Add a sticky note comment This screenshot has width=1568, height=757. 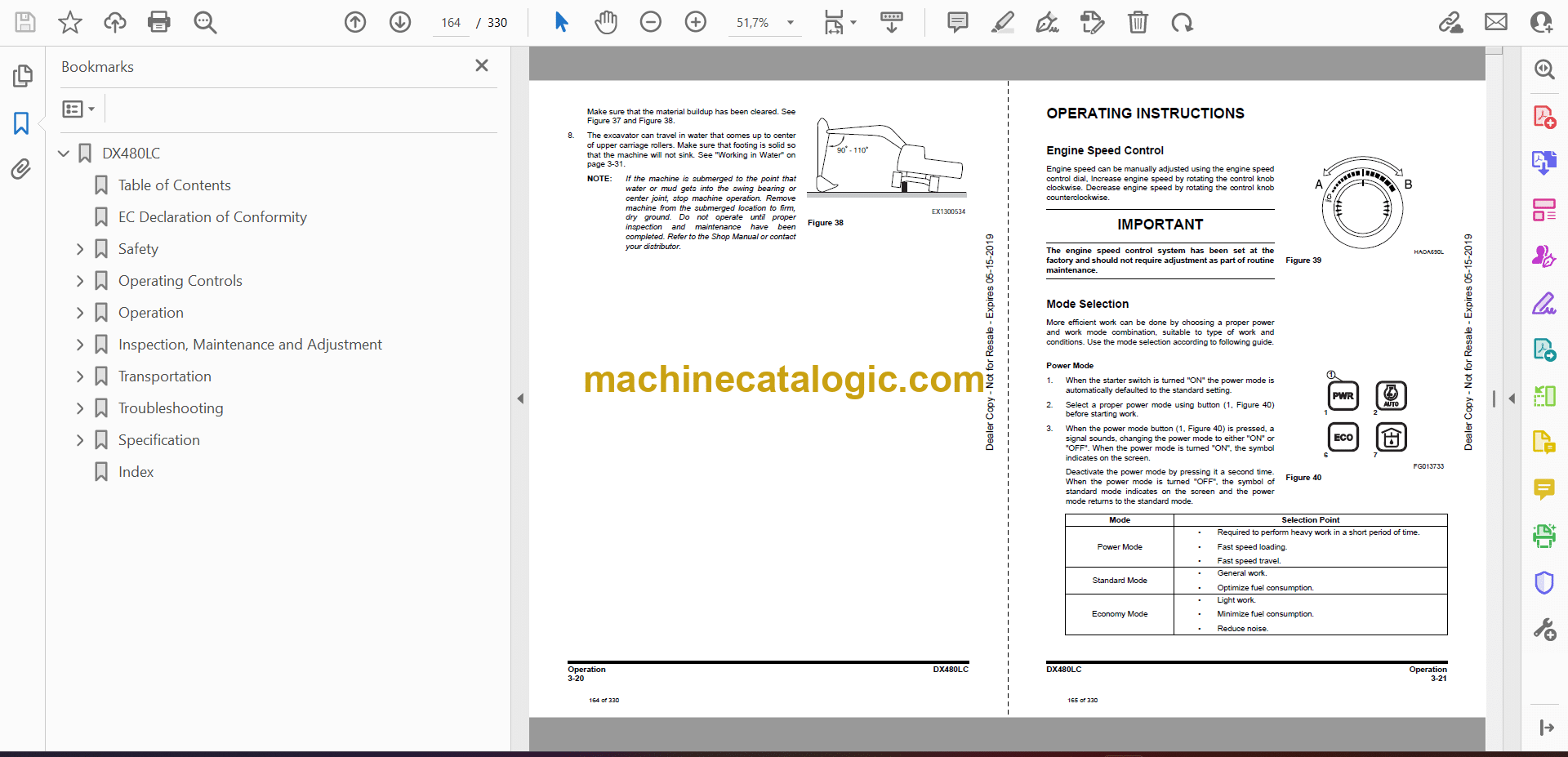click(957, 22)
